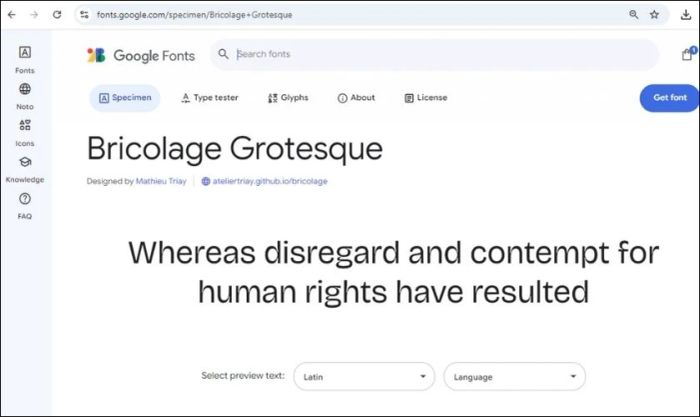The width and height of the screenshot is (700, 417).
Task: Open Noto section in sidebar
Action: [x=25, y=96]
